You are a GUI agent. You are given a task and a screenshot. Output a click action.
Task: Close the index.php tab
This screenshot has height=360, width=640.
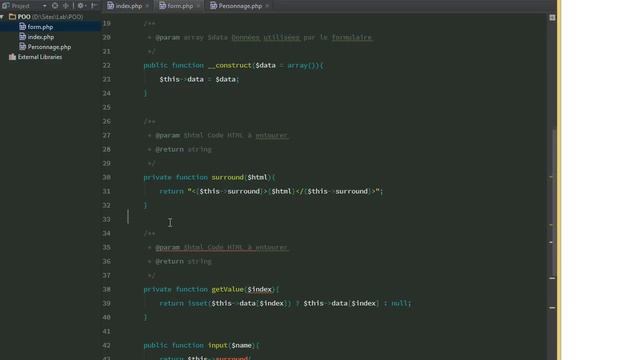tap(147, 6)
